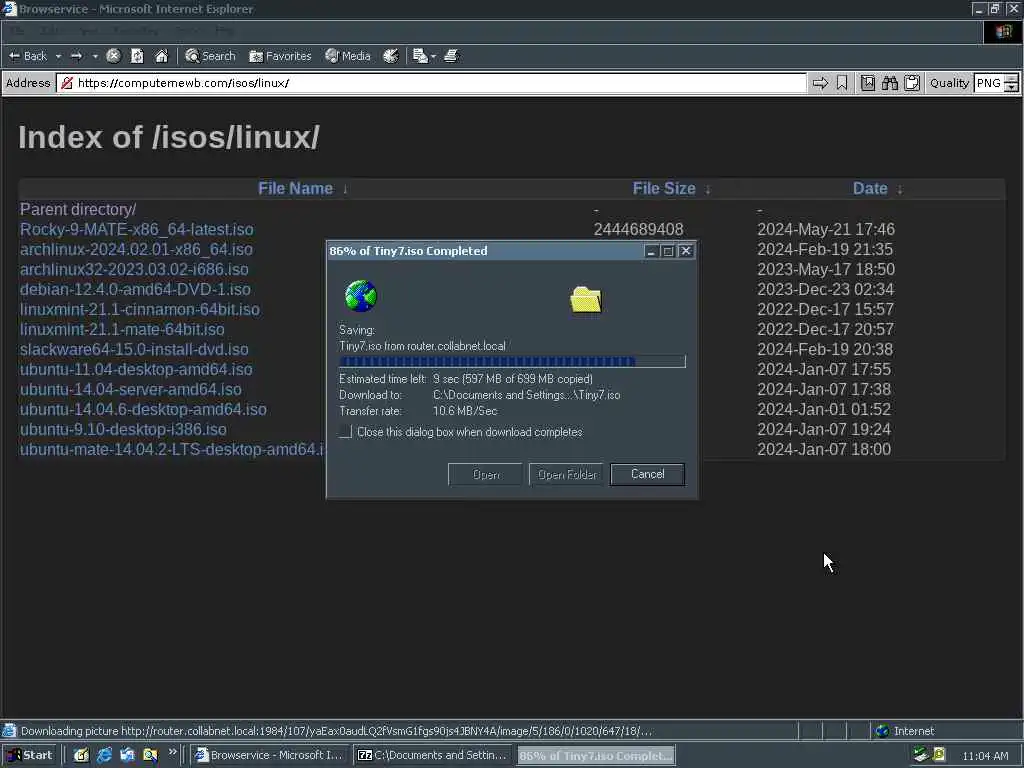Click file size value 2444689408
The height and width of the screenshot is (768, 1024).
click(638, 229)
